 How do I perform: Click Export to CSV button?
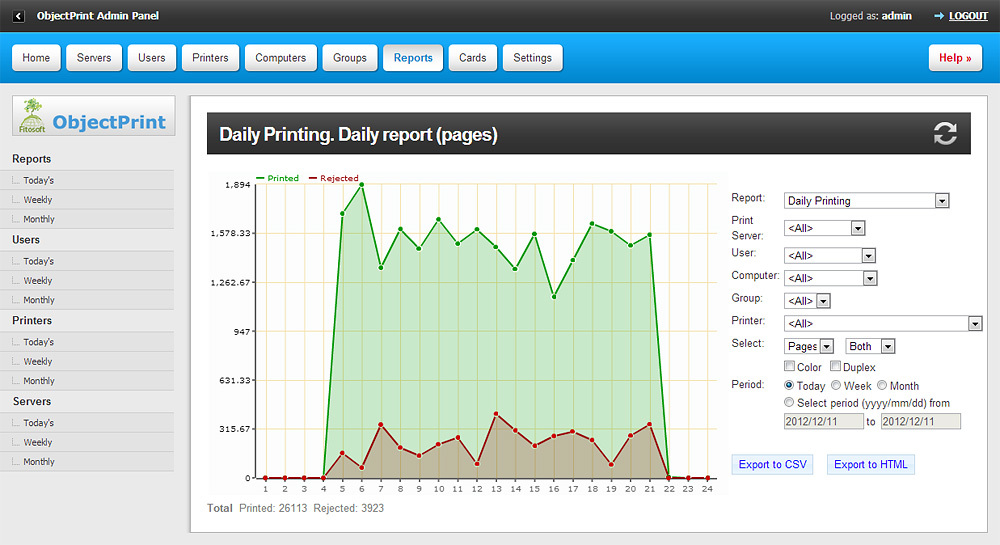pyautogui.click(x=772, y=465)
